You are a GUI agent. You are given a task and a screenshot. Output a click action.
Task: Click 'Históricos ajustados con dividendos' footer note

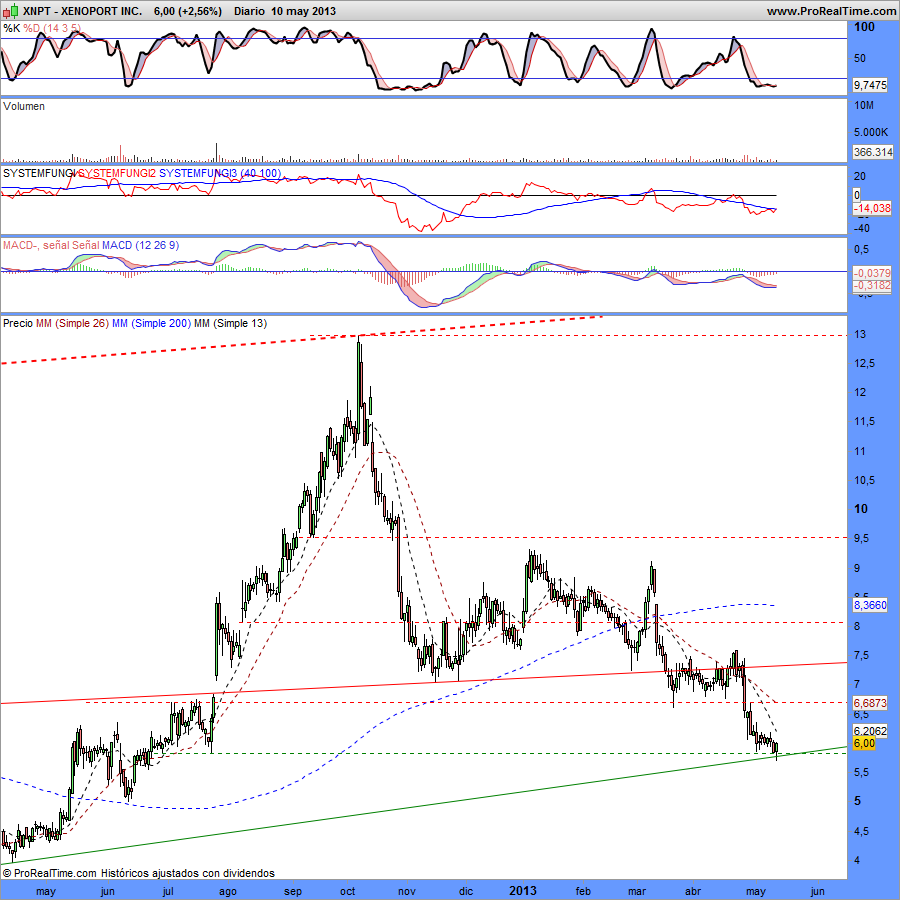tap(188, 873)
